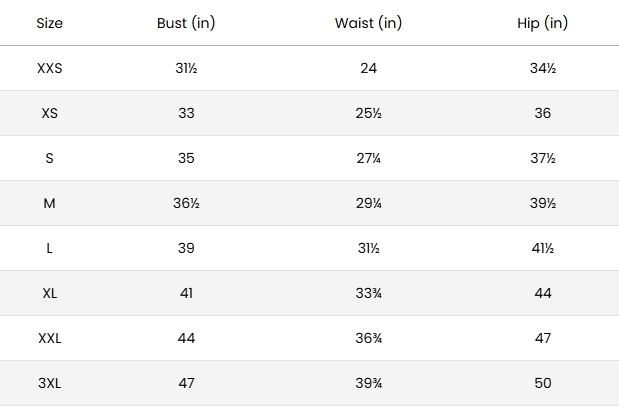Image resolution: width=619 pixels, height=406 pixels.
Task: Select the hip value for size XL
Action: point(543,293)
